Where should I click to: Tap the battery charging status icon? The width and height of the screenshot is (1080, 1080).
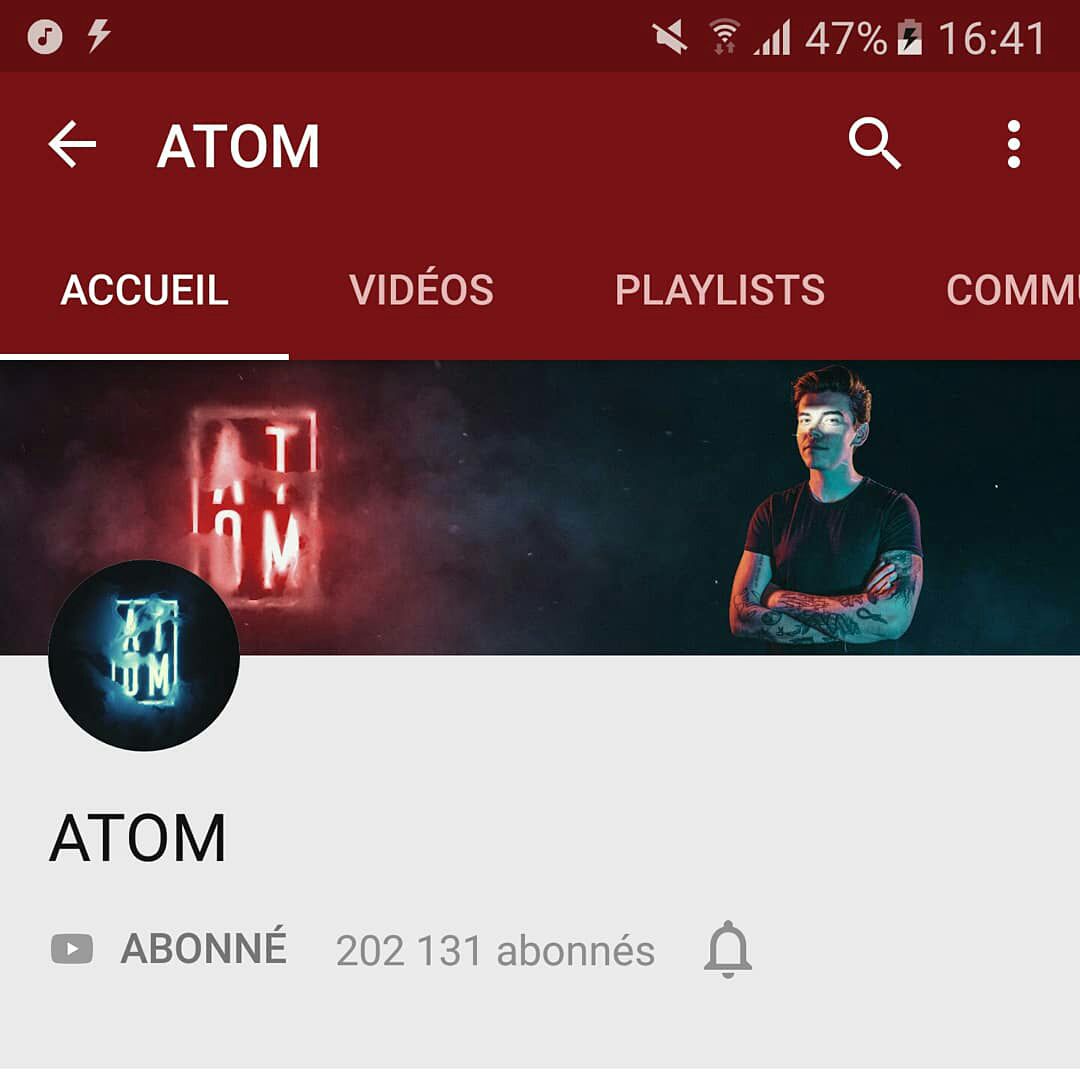point(909,37)
